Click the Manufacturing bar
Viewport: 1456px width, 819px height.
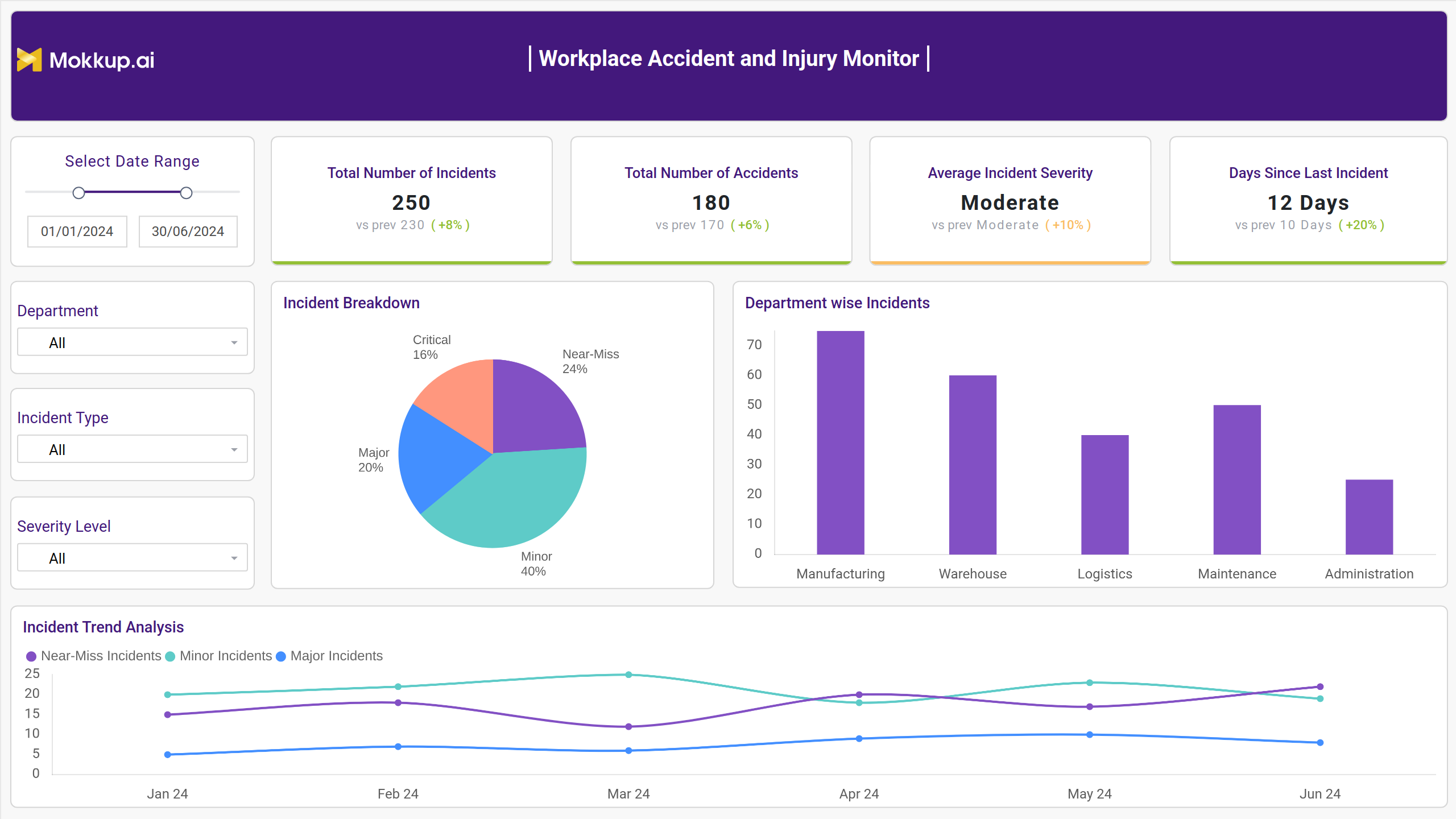[841, 443]
